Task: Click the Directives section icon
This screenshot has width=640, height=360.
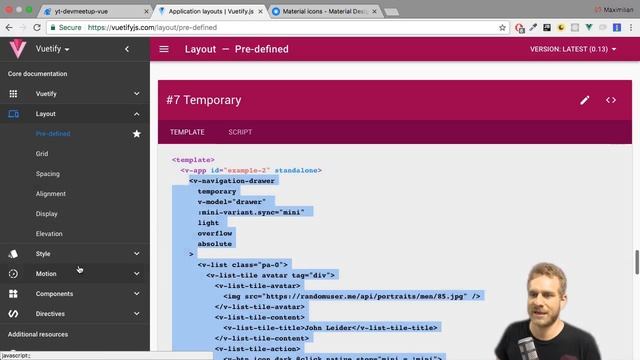Action: click(13, 314)
